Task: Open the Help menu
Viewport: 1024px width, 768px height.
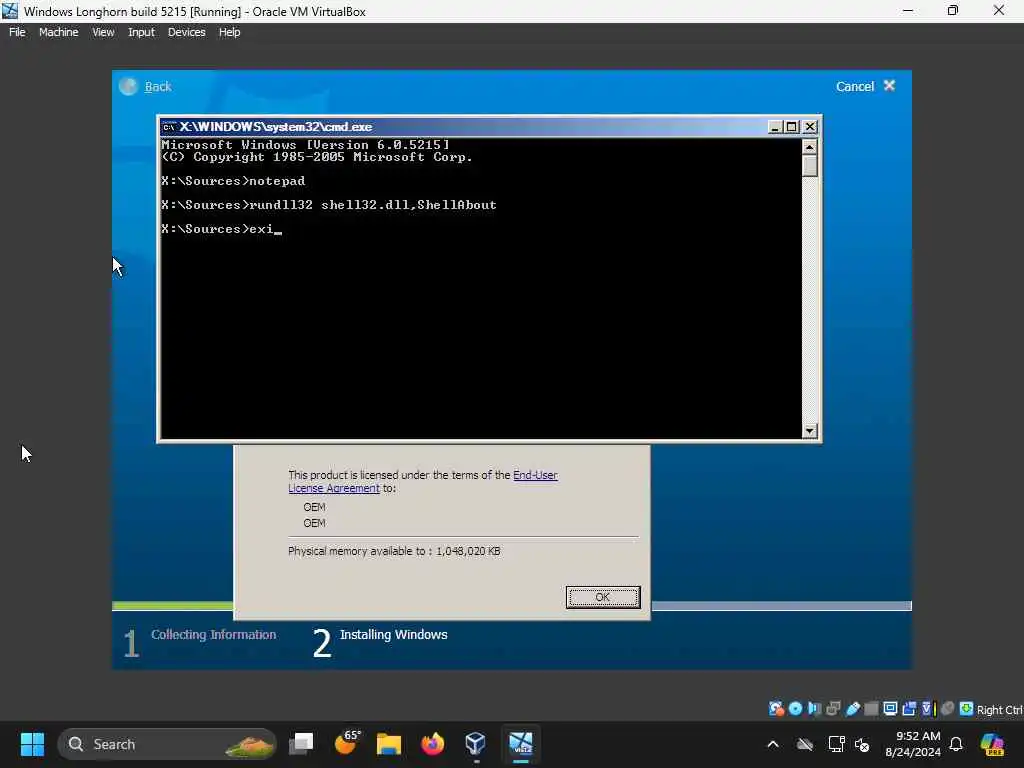Action: pos(229,32)
